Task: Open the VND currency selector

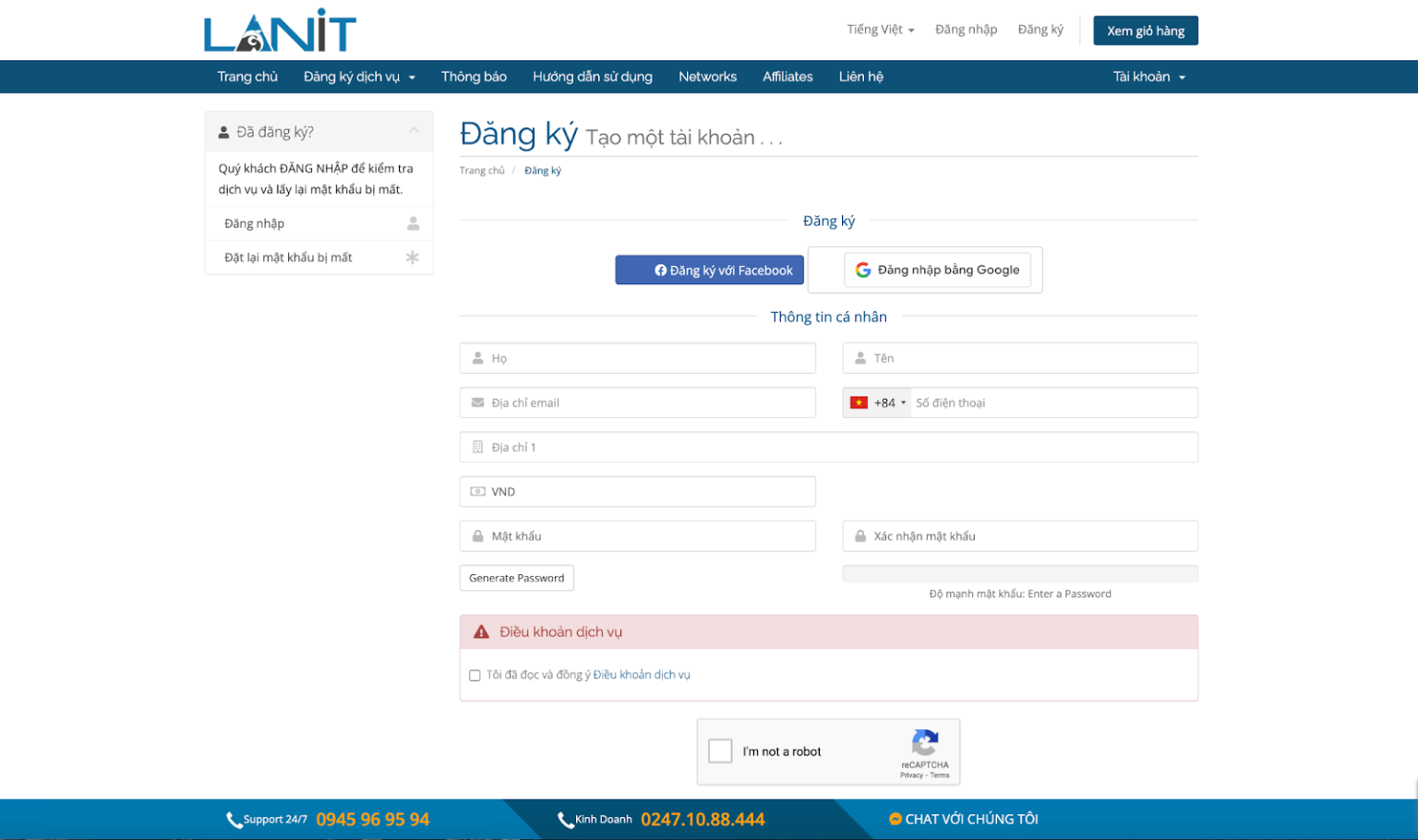Action: (x=638, y=492)
